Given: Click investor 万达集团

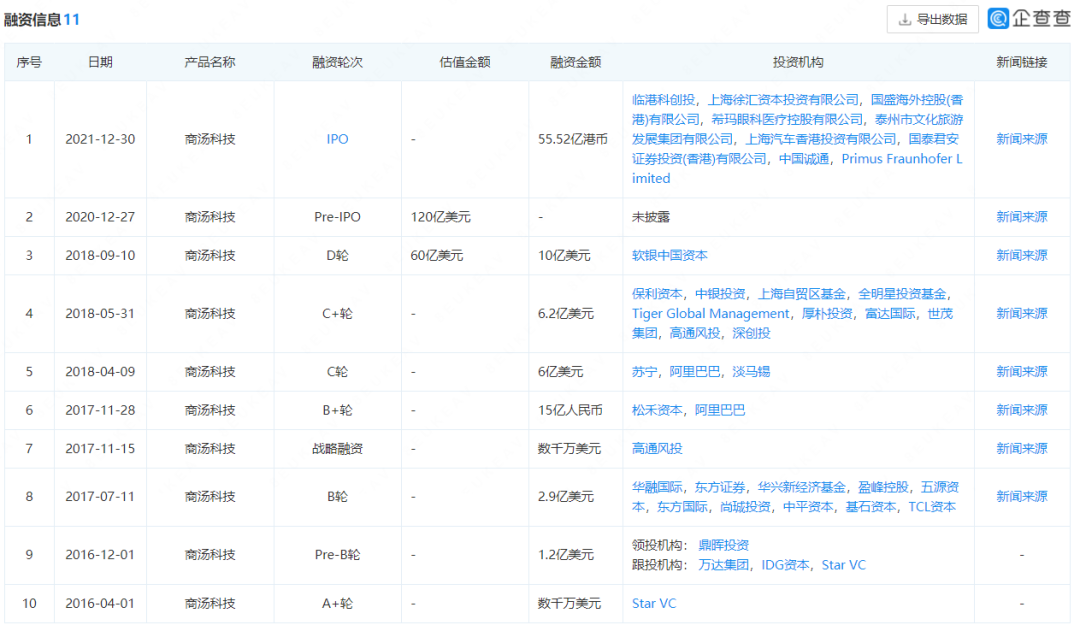Looking at the screenshot, I should [723, 566].
